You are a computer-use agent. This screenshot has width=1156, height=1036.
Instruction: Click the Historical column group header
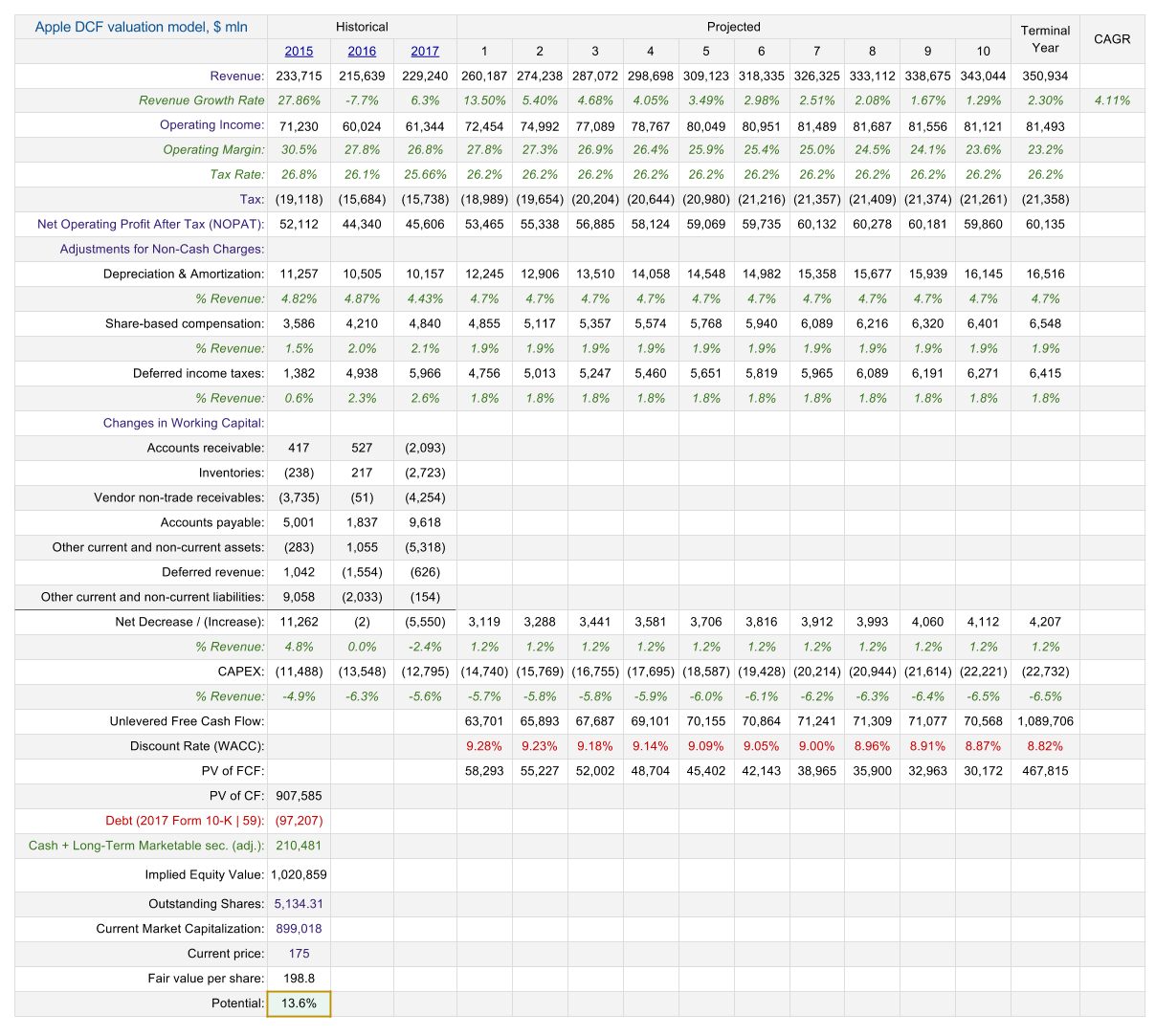(362, 27)
